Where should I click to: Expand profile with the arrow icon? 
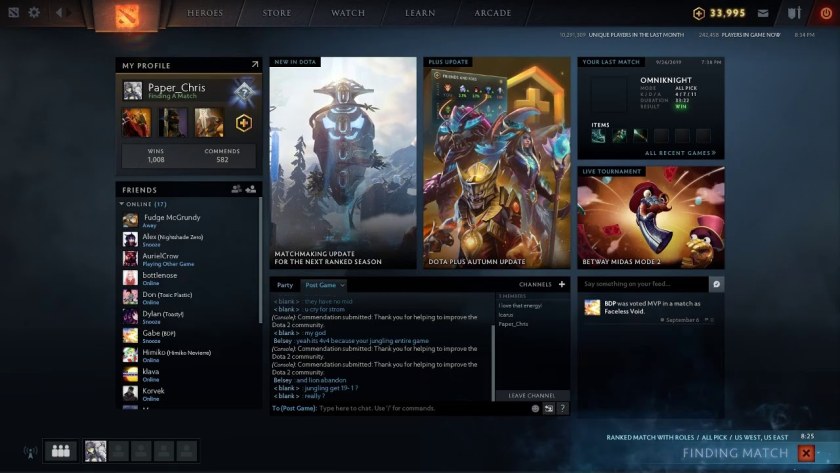[x=254, y=64]
